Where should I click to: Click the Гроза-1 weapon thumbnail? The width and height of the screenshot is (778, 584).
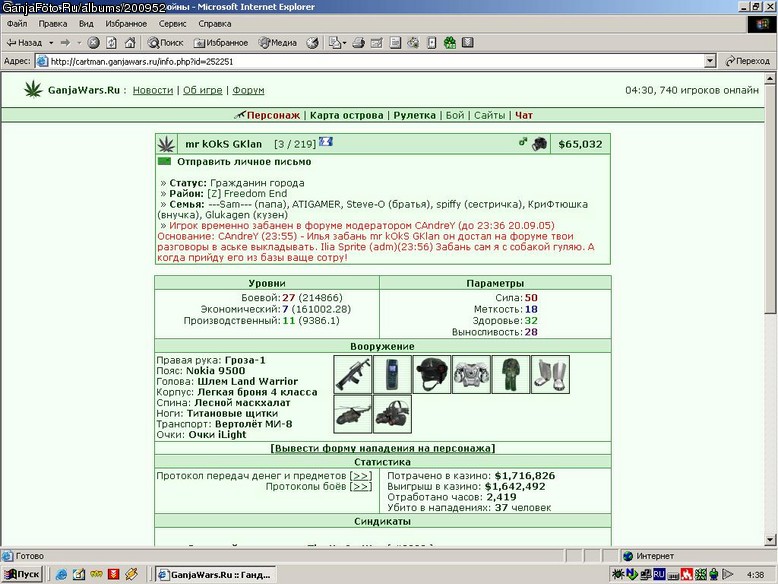click(x=352, y=375)
